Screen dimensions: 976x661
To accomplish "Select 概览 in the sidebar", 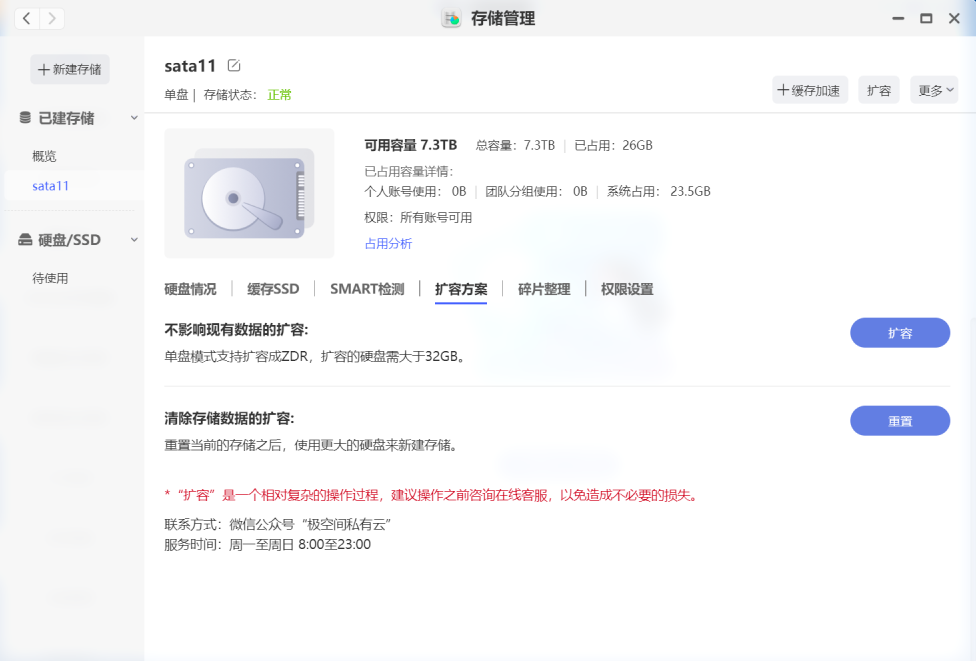I will tap(44, 156).
